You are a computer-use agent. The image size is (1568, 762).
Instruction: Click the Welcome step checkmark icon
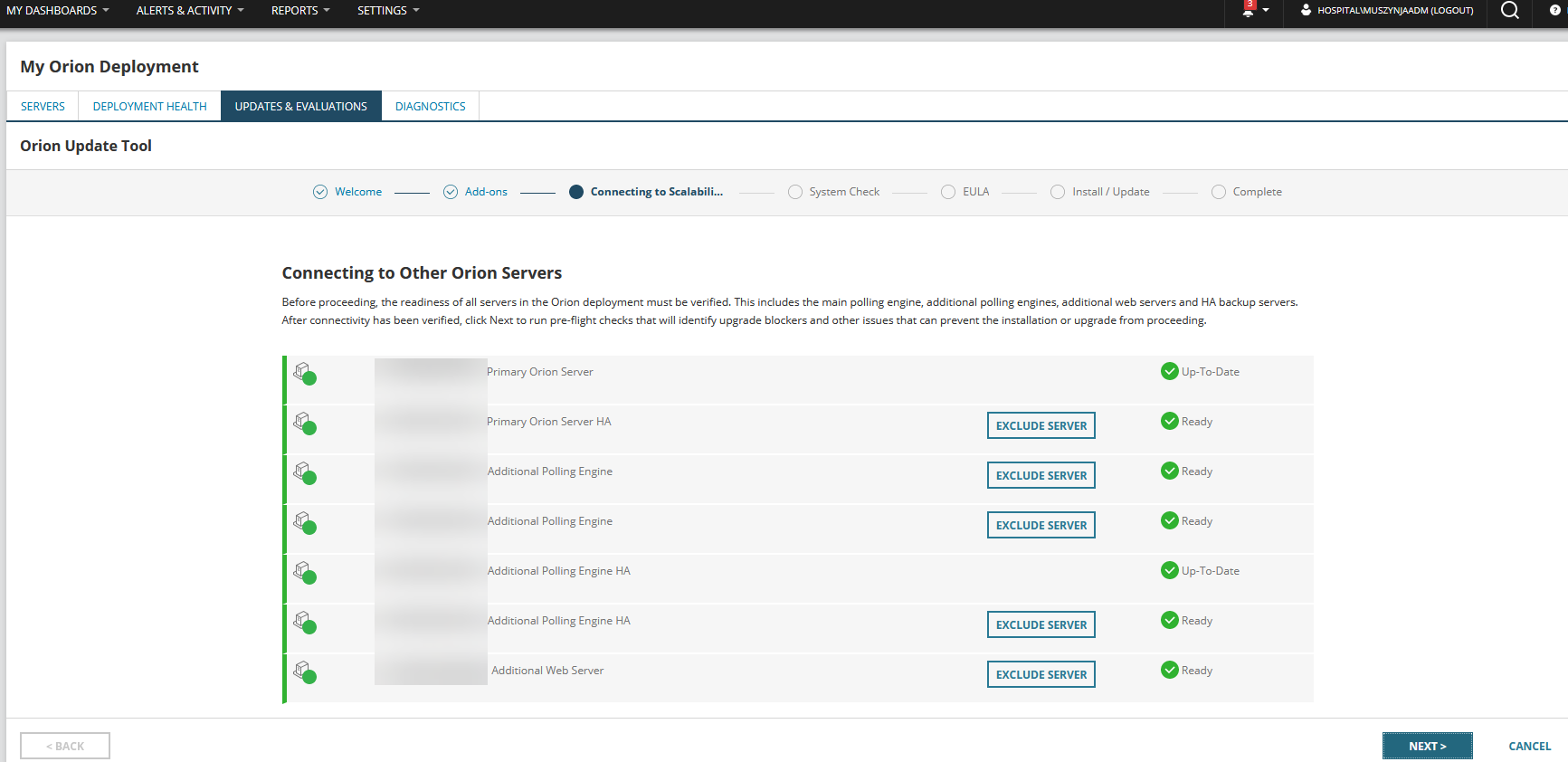(x=320, y=192)
